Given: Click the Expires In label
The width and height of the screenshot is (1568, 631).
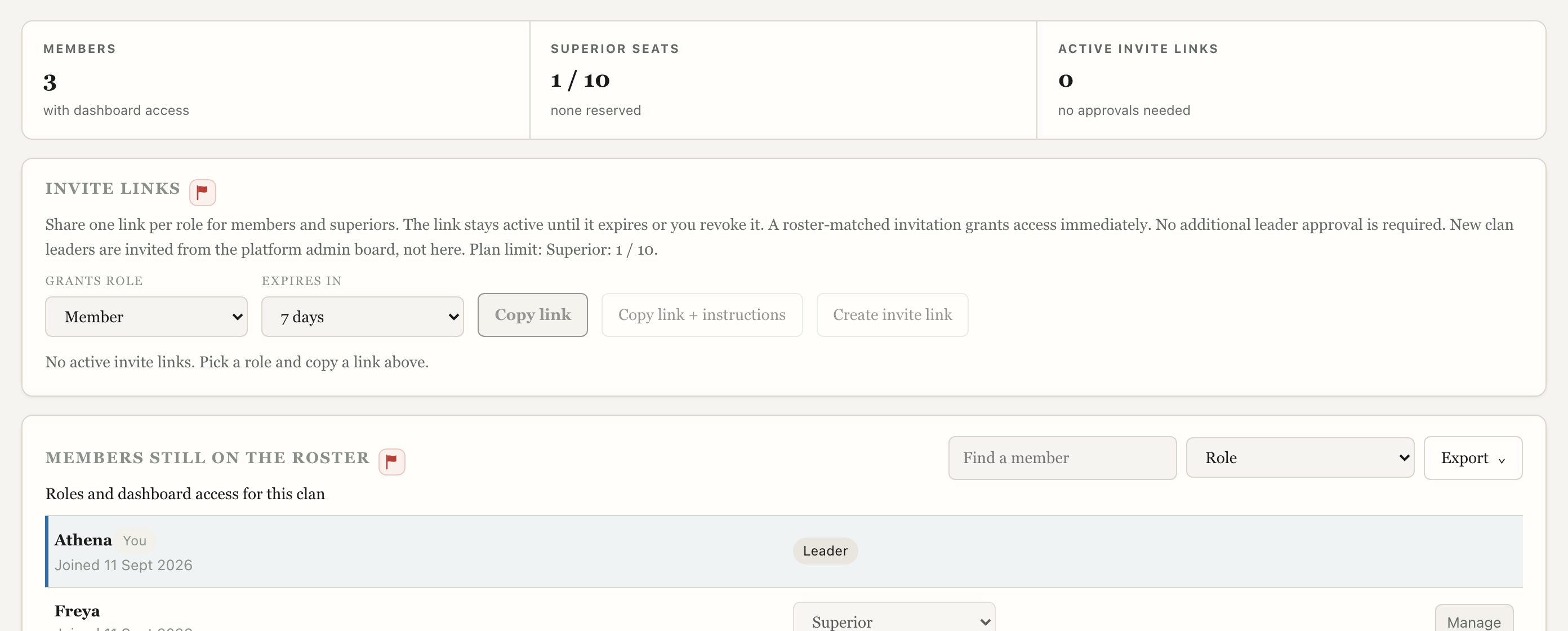Looking at the screenshot, I should (302, 281).
